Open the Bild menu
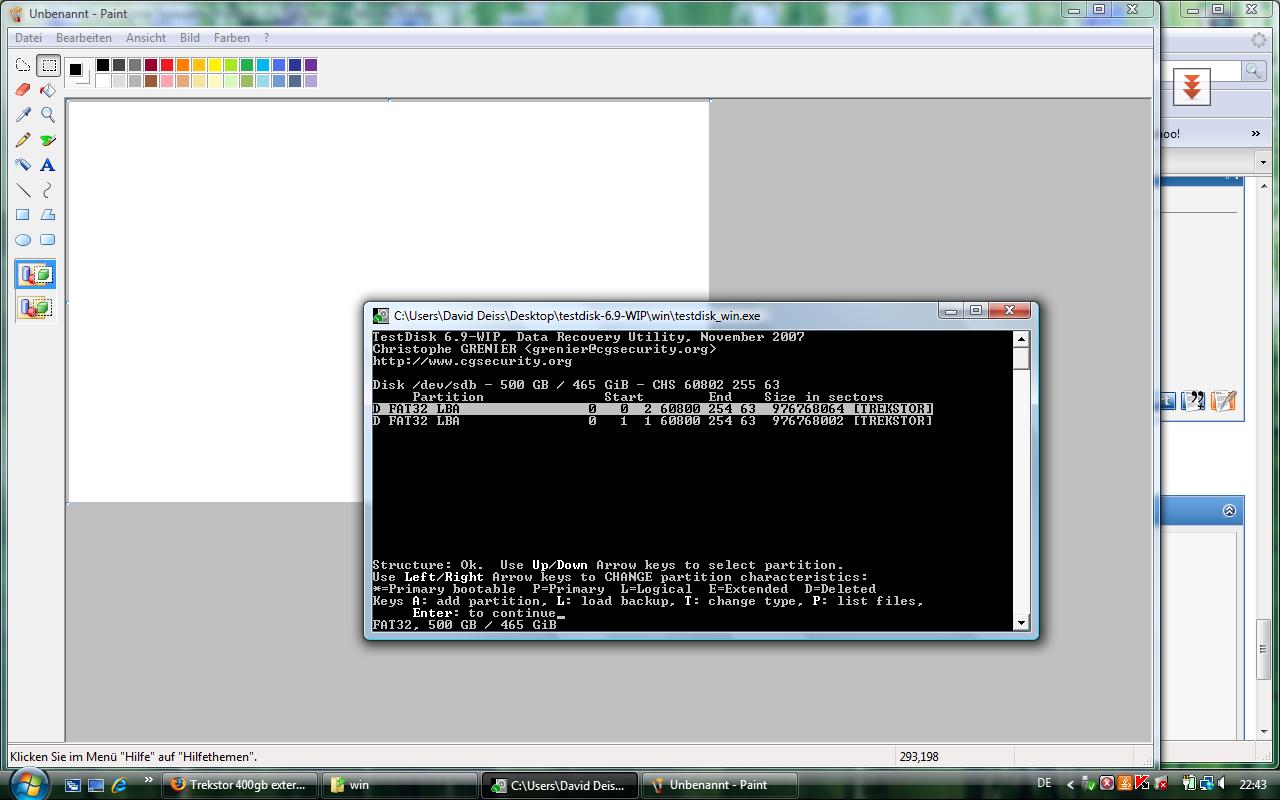This screenshot has height=800, width=1280. [190, 38]
